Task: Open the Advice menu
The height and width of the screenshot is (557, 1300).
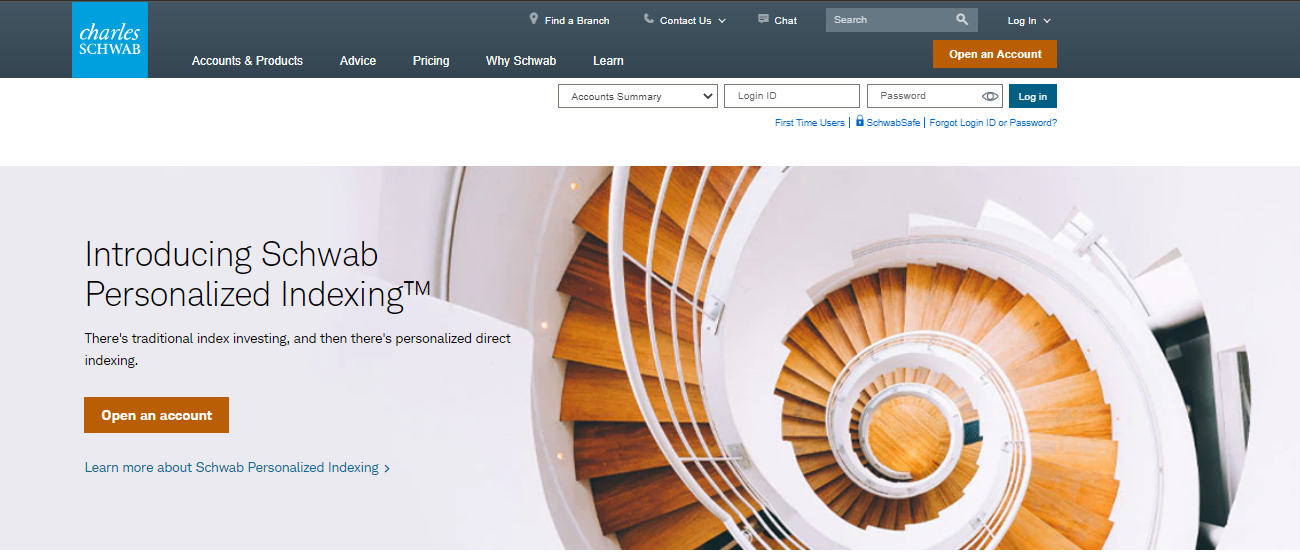Action: pyautogui.click(x=358, y=61)
